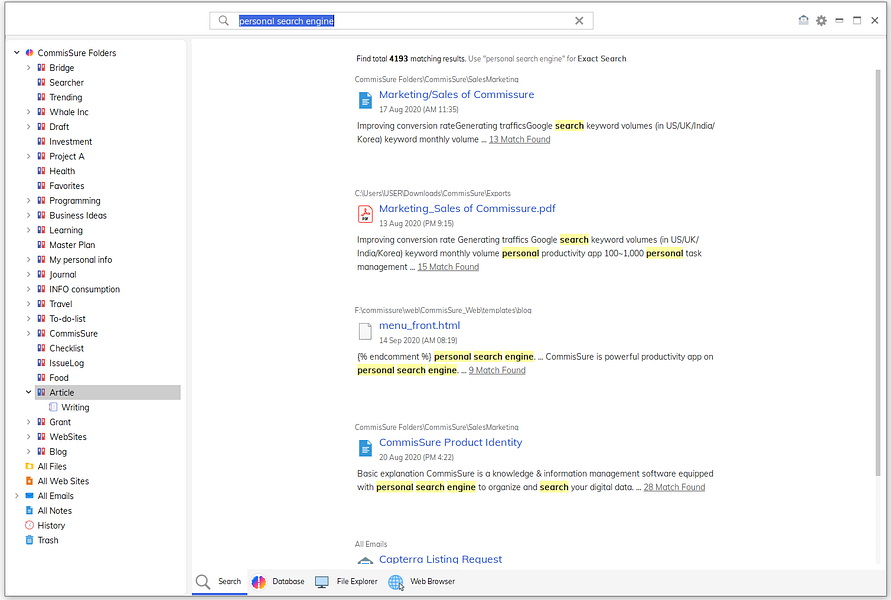The image size is (891, 600).
Task: Click the document icon beside Marketing/Sales of Commissure
Action: click(365, 100)
